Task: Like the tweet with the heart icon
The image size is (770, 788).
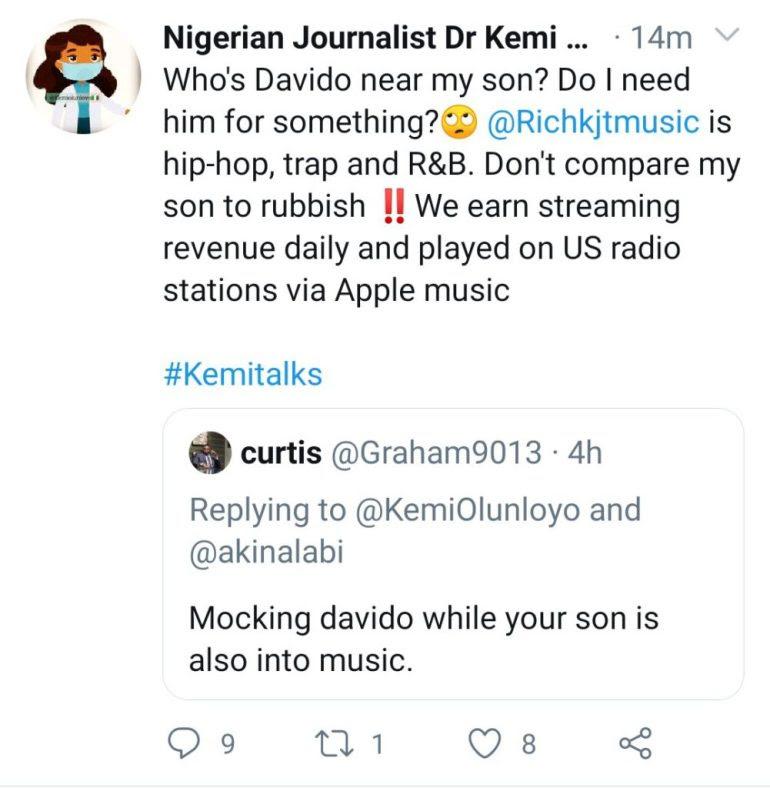Action: [486, 744]
